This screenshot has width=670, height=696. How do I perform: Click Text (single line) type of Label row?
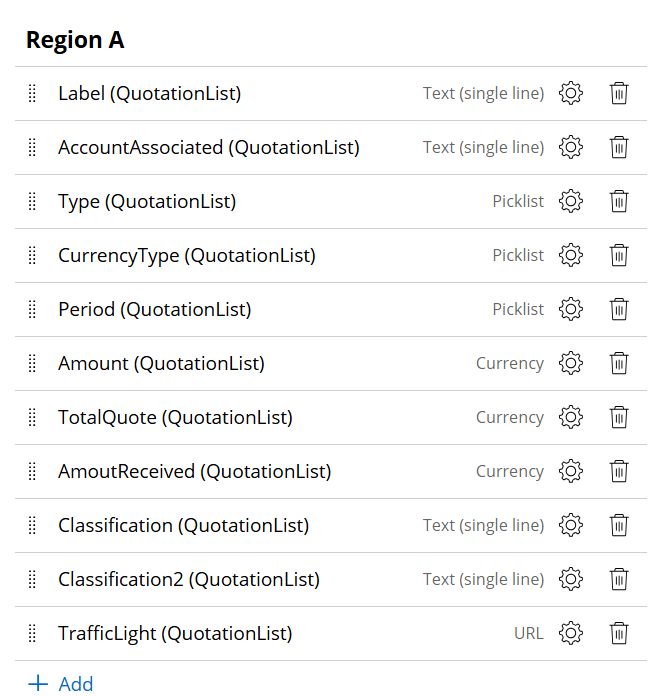point(484,94)
